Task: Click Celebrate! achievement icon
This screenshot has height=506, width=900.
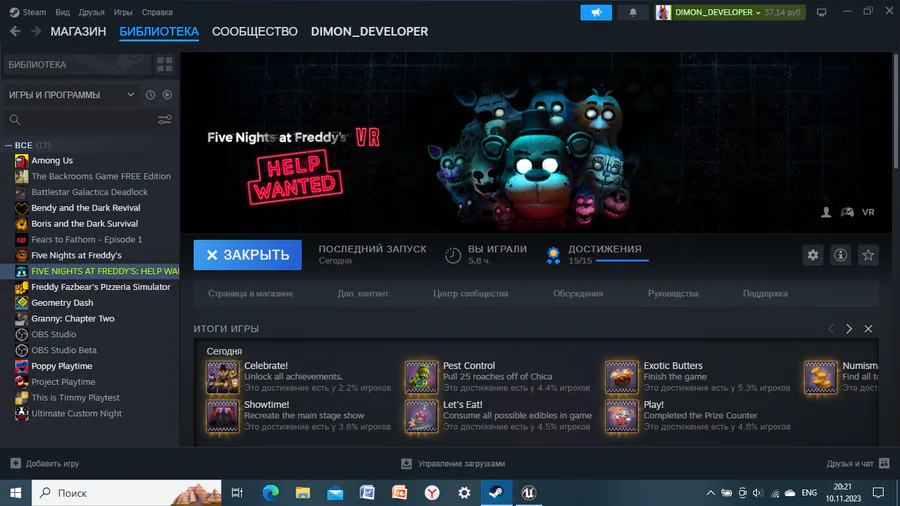Action: coord(223,377)
